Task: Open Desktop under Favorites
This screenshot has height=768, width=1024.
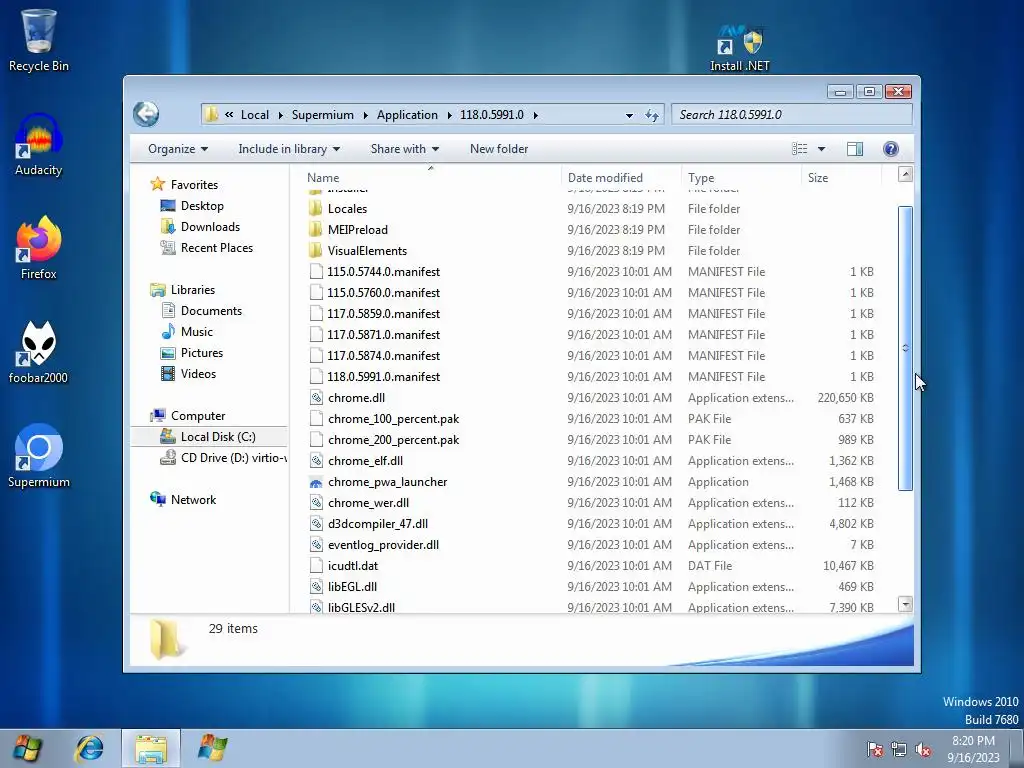Action: point(191,206)
